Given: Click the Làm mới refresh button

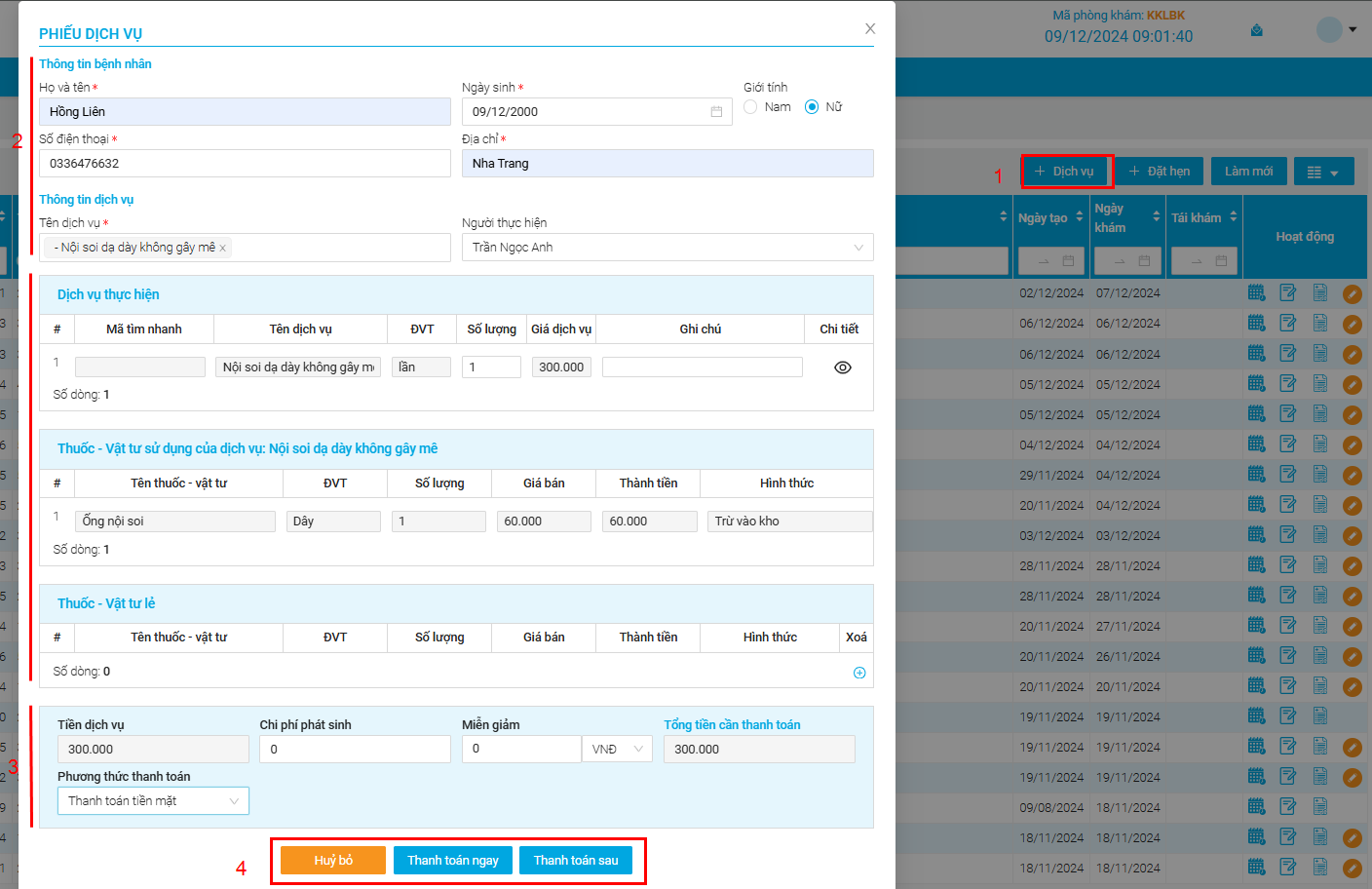Looking at the screenshot, I should (x=1249, y=172).
